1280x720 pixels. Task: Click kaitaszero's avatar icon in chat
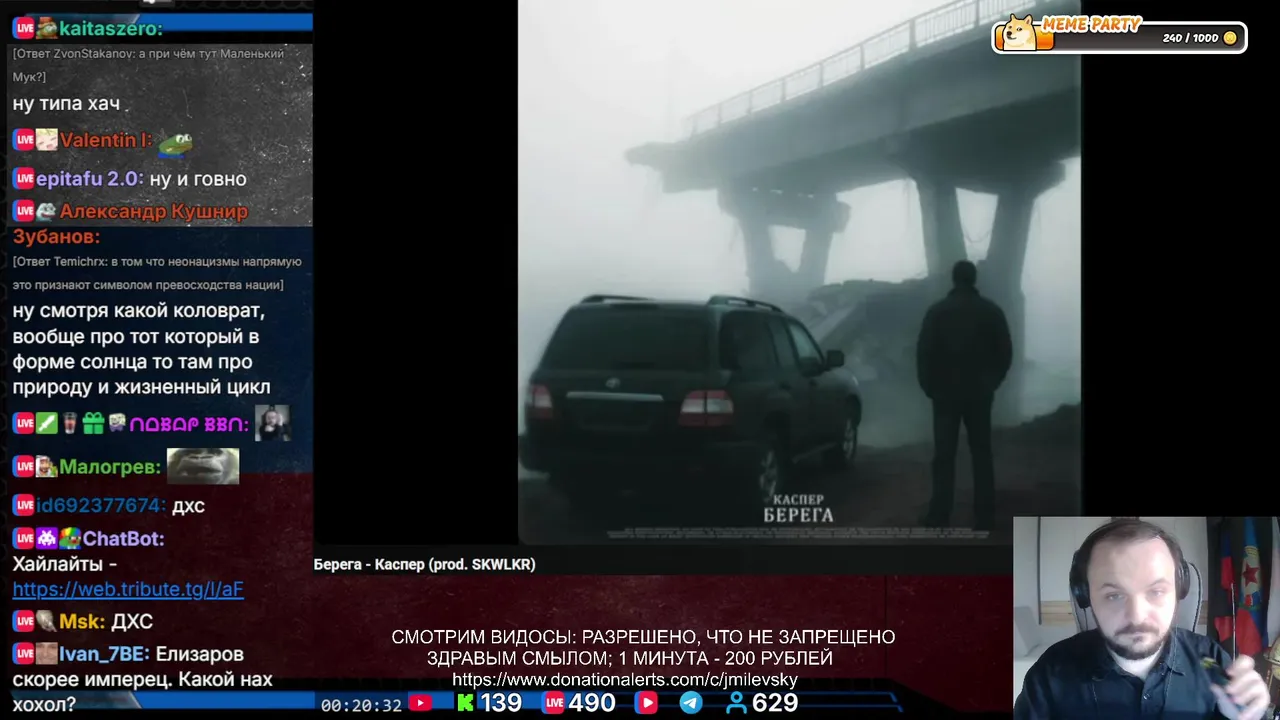coord(46,28)
